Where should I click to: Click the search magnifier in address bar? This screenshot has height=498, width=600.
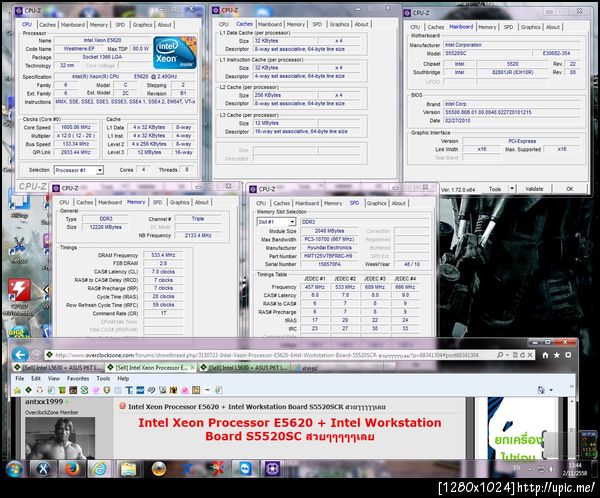[x=500, y=355]
